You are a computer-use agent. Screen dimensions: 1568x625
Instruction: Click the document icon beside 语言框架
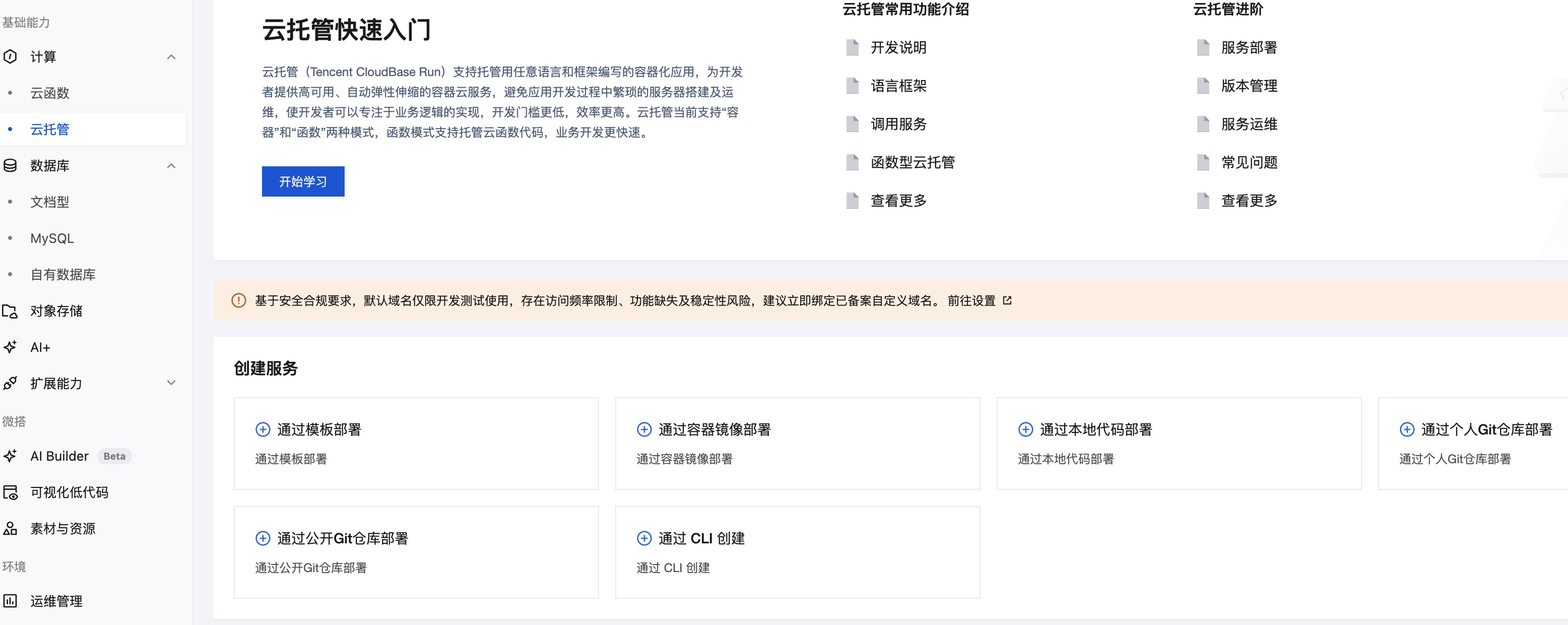[852, 86]
